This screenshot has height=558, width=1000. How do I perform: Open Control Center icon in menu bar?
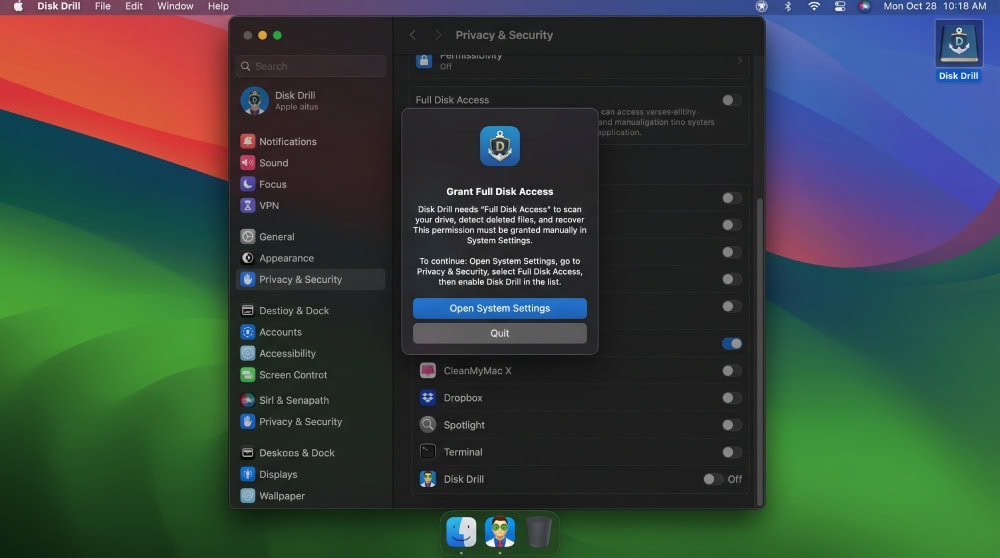pyautogui.click(x=839, y=6)
